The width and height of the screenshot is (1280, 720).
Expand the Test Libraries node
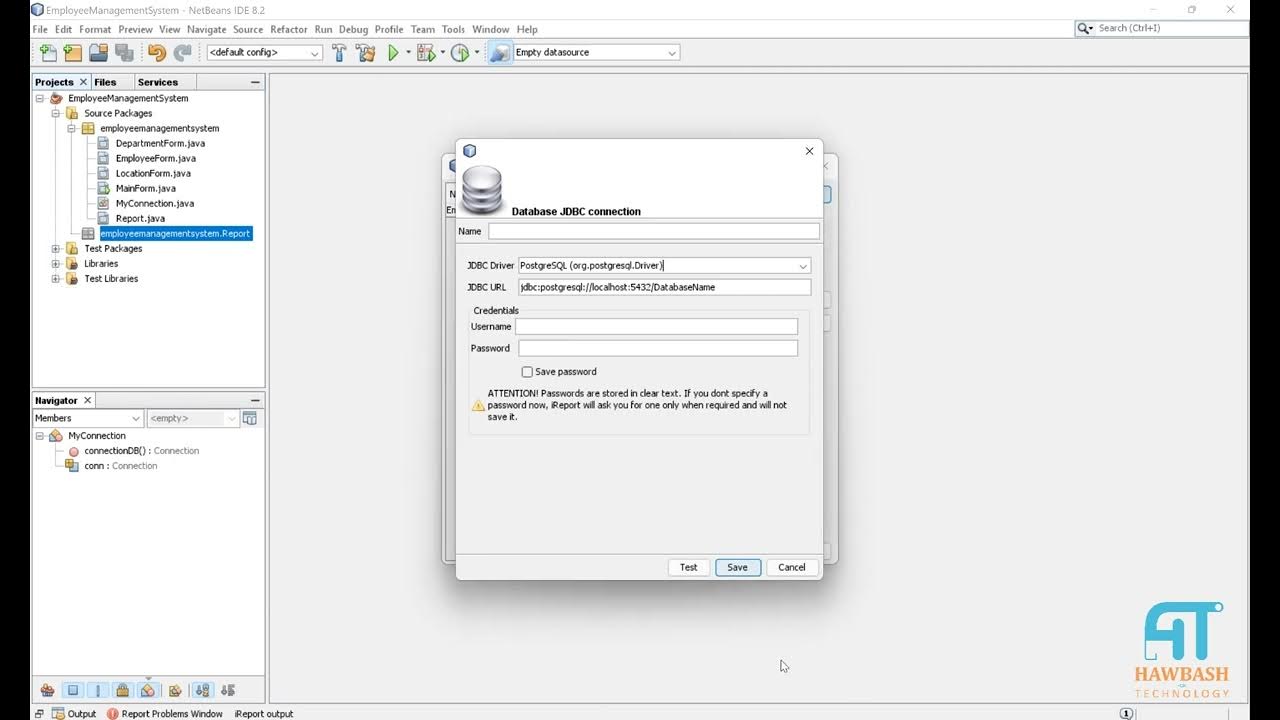tap(56, 278)
